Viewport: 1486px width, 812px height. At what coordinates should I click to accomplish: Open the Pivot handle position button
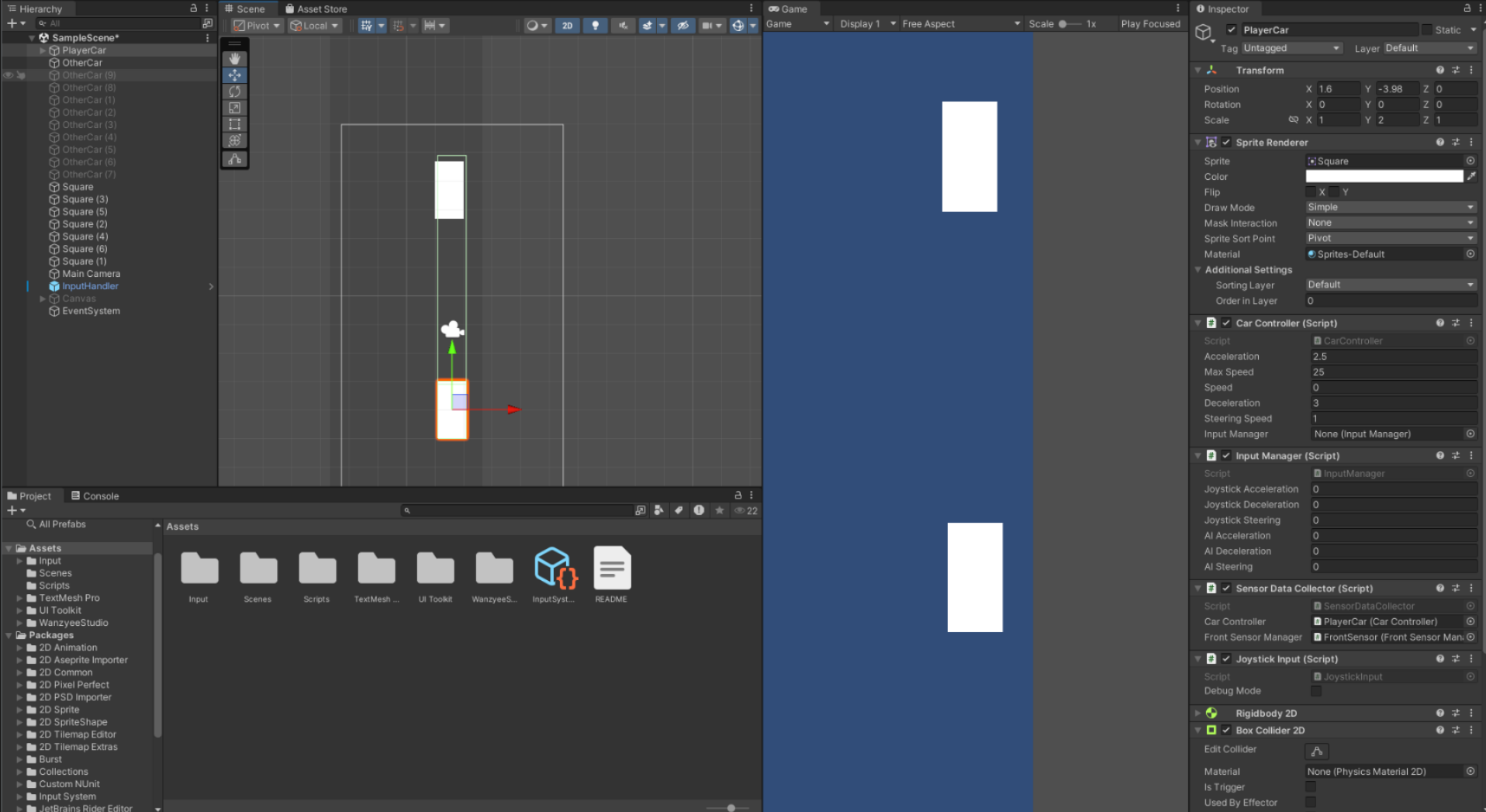pos(257,26)
